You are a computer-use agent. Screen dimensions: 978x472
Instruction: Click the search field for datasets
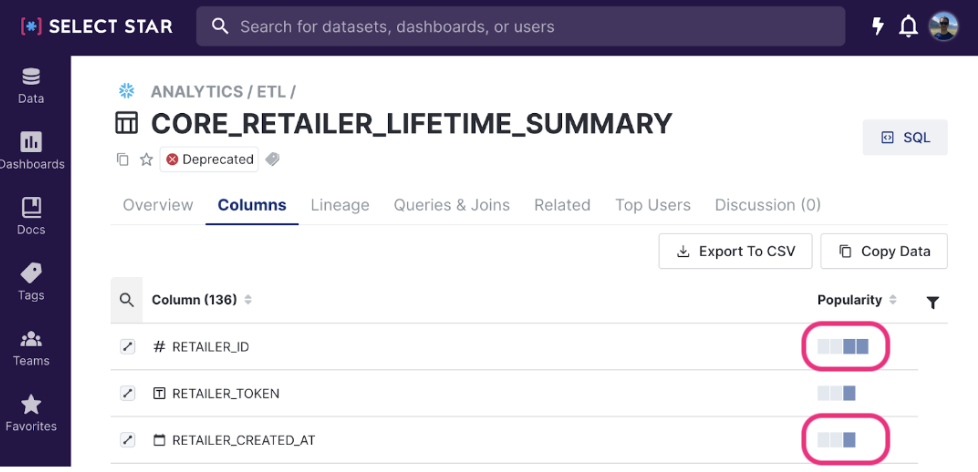click(520, 27)
